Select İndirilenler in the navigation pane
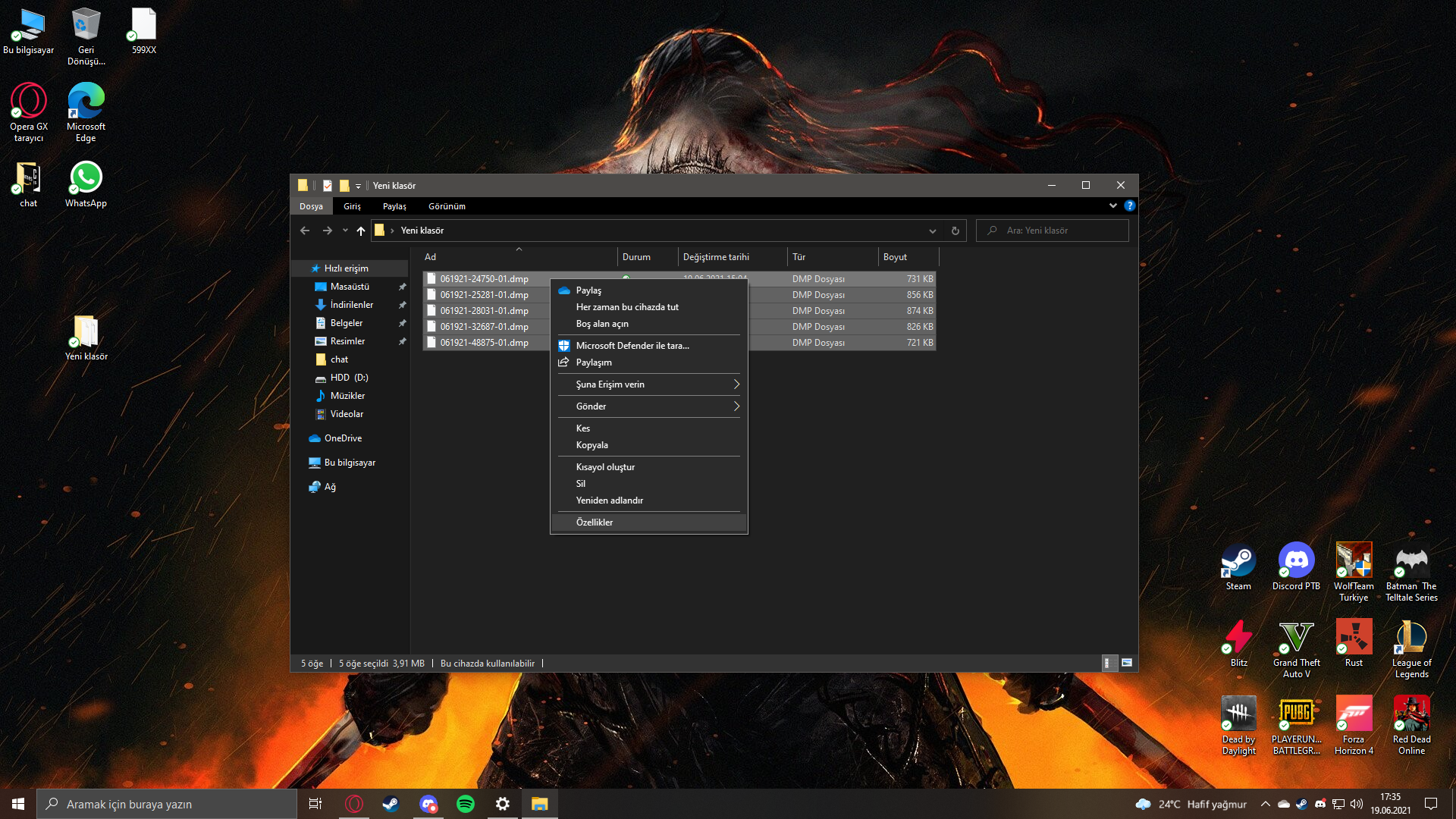The height and width of the screenshot is (819, 1456). click(351, 305)
